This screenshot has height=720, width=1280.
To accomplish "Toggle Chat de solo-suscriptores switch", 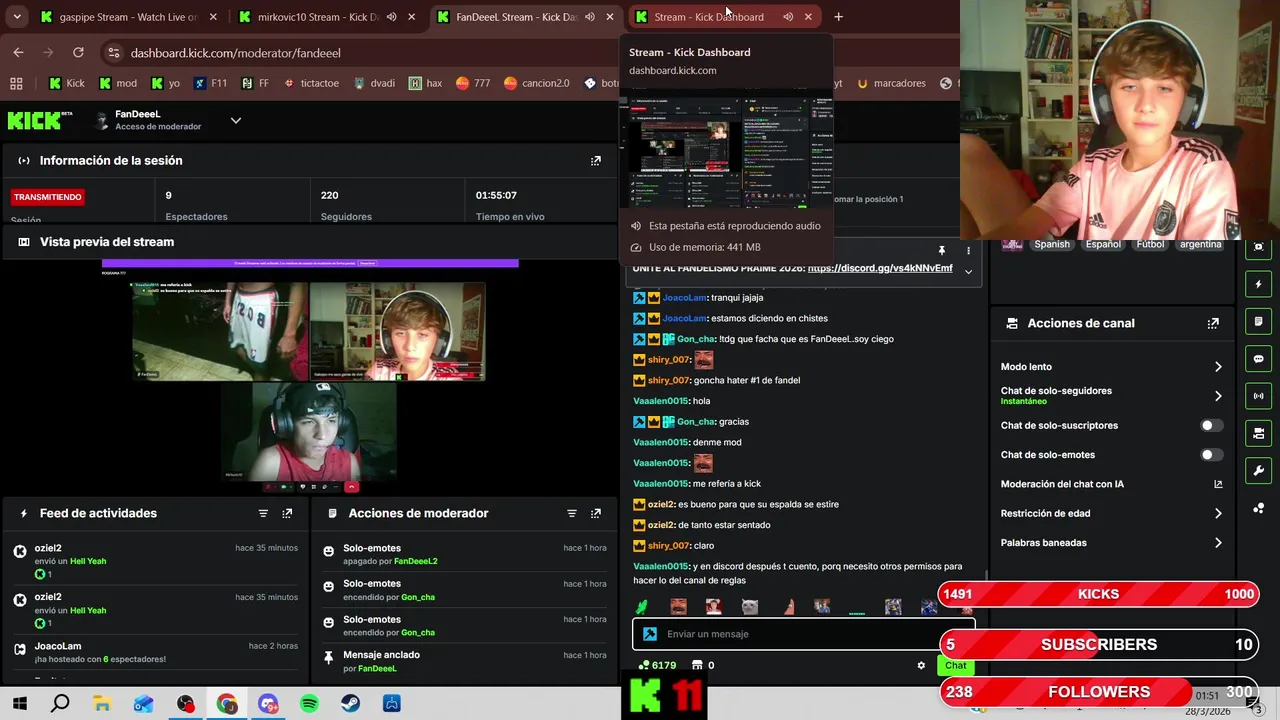I will (x=1211, y=425).
